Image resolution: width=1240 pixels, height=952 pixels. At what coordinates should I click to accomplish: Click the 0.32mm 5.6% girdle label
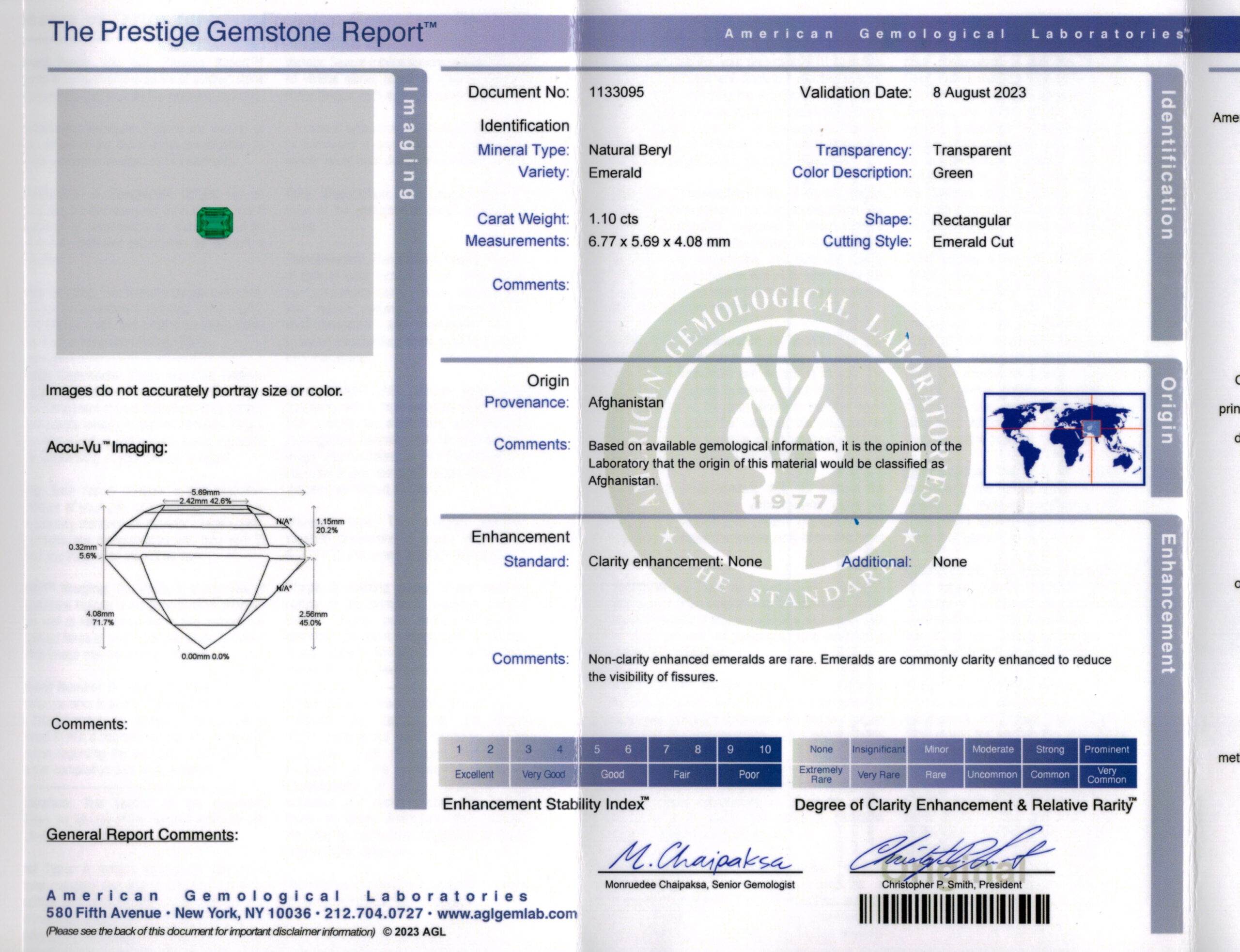point(83,551)
